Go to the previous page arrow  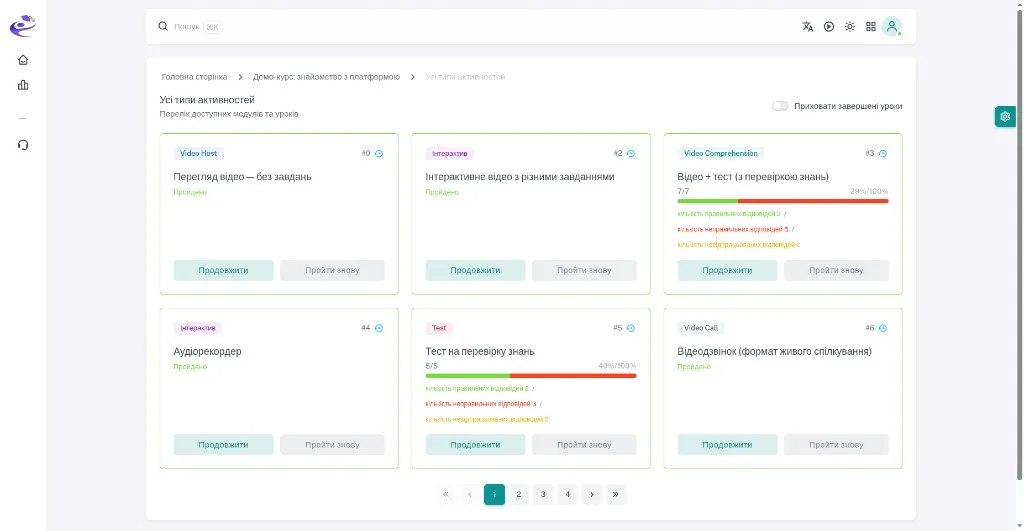point(470,494)
